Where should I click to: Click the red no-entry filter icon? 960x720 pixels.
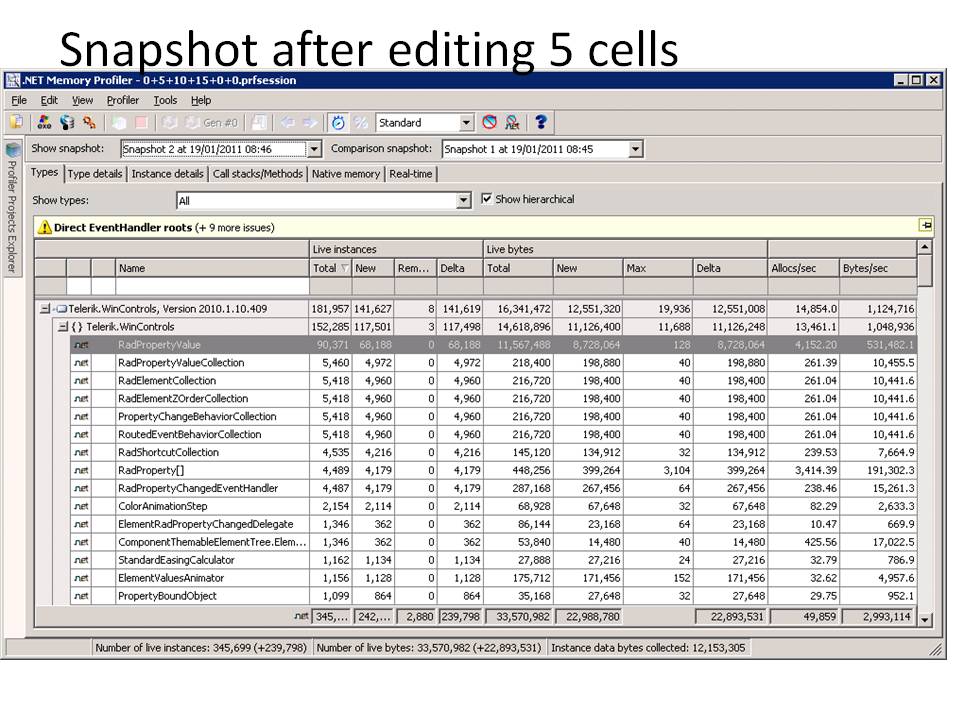point(489,122)
